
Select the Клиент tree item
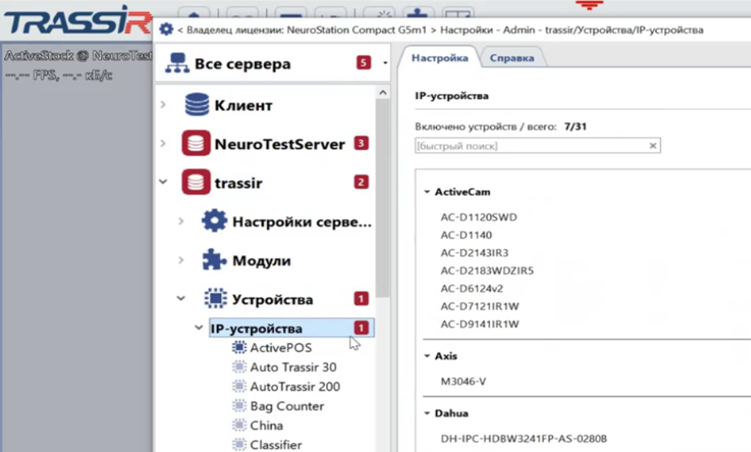point(243,105)
